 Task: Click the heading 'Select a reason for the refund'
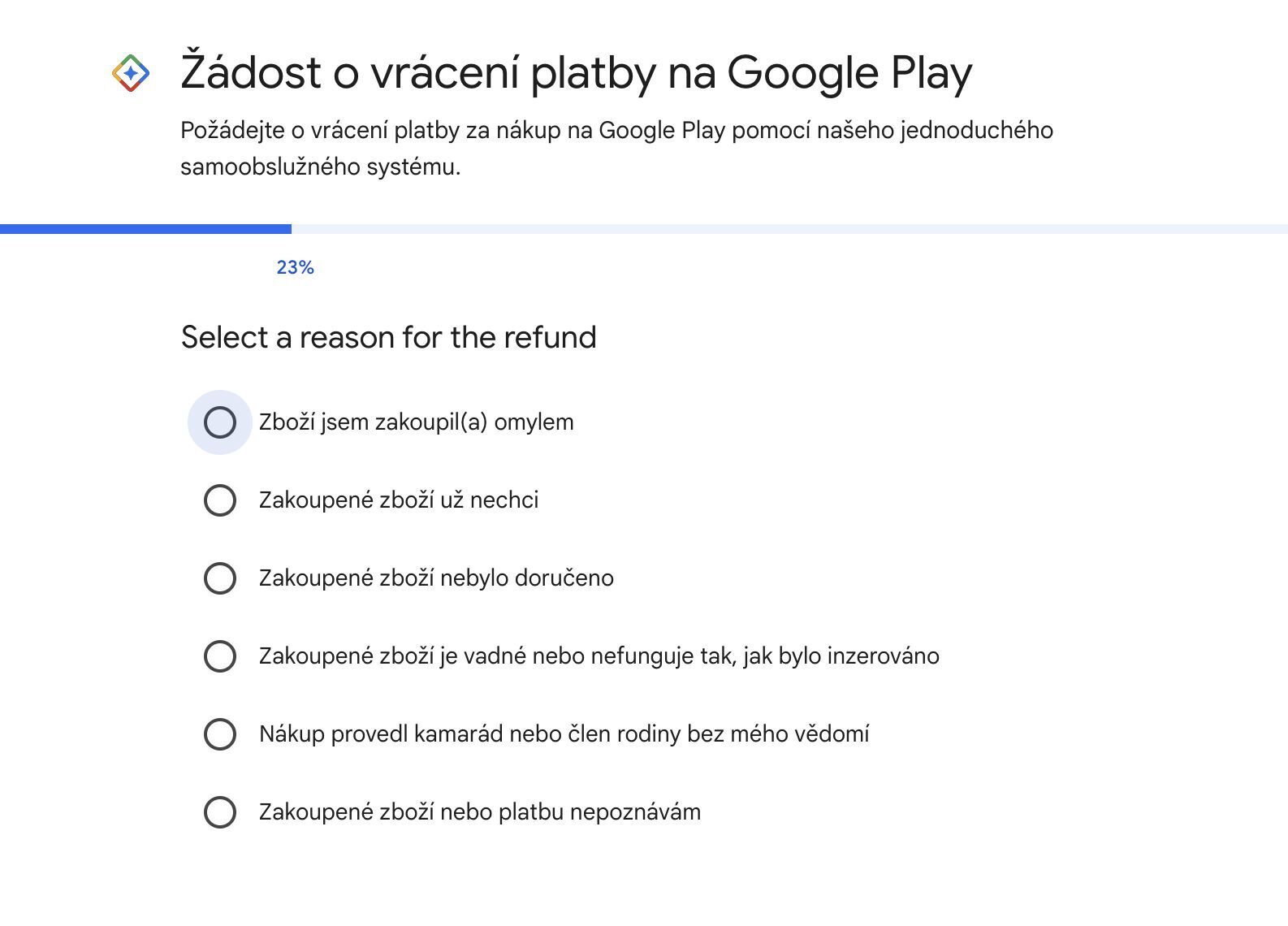click(x=388, y=336)
